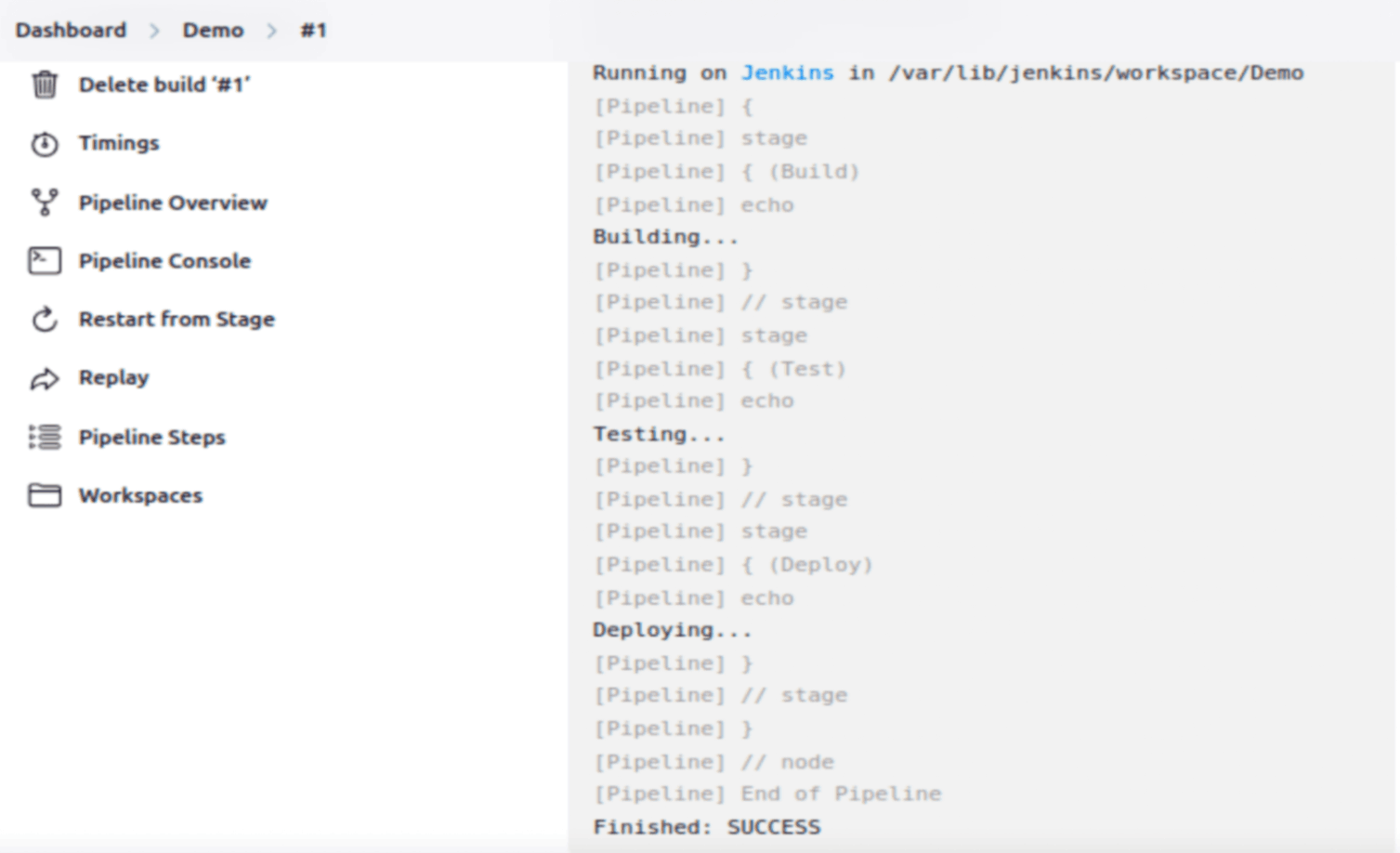Choose Restart from Stage in sidebar
This screenshot has width=1400, height=853.
coord(177,320)
